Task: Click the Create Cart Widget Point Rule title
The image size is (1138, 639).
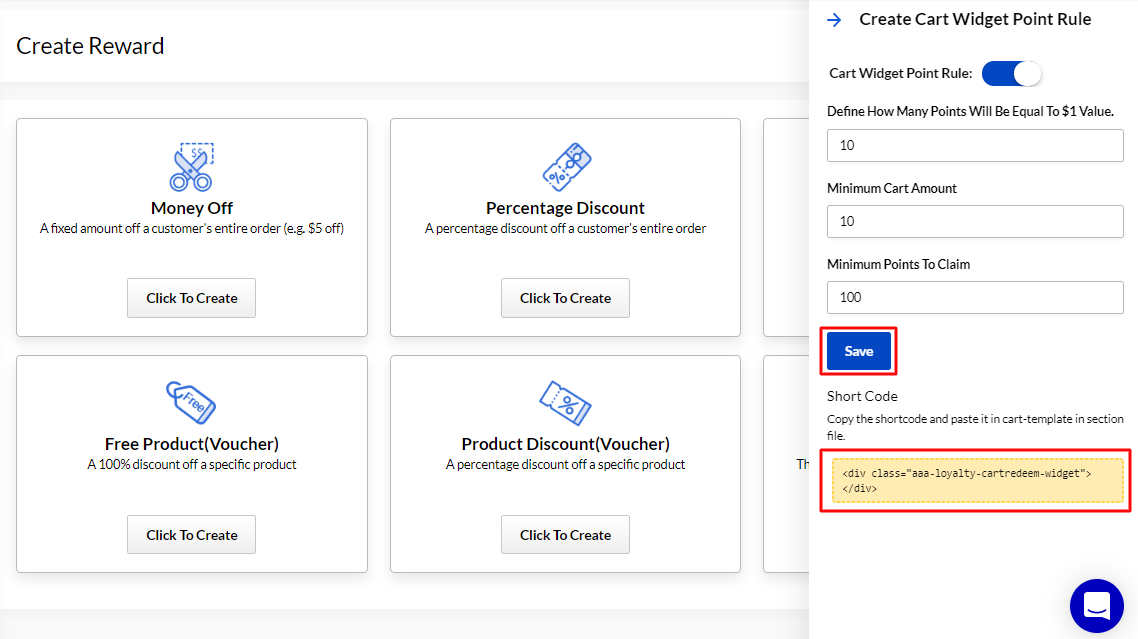Action: click(976, 19)
